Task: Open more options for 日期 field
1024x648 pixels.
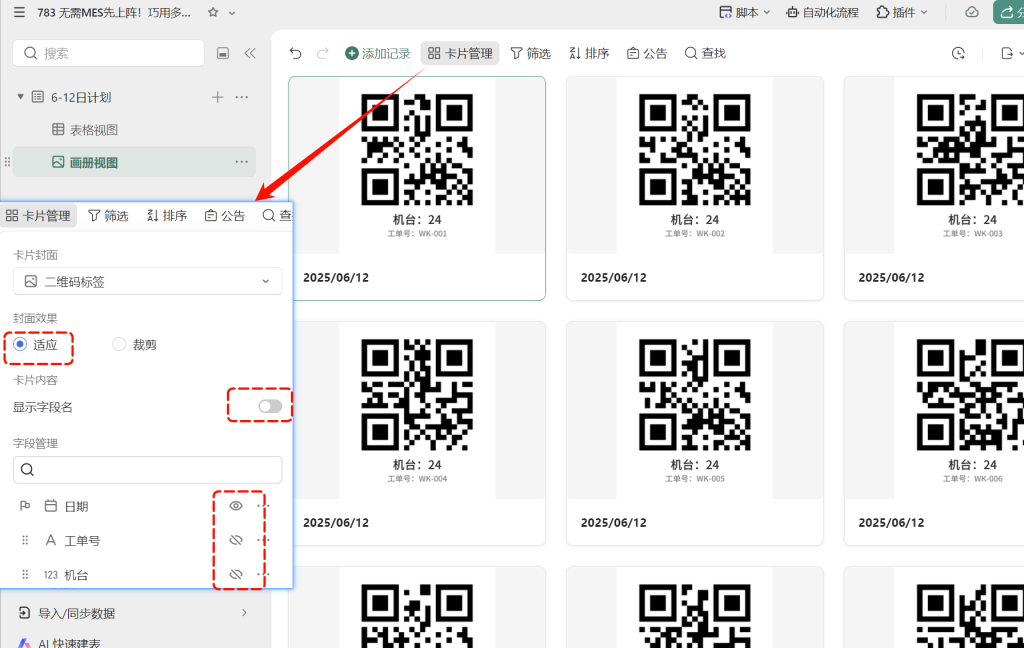Action: 263,506
